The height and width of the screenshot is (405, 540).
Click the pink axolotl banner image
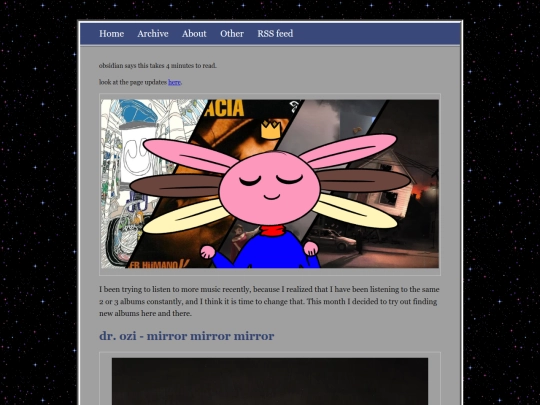[x=270, y=184]
